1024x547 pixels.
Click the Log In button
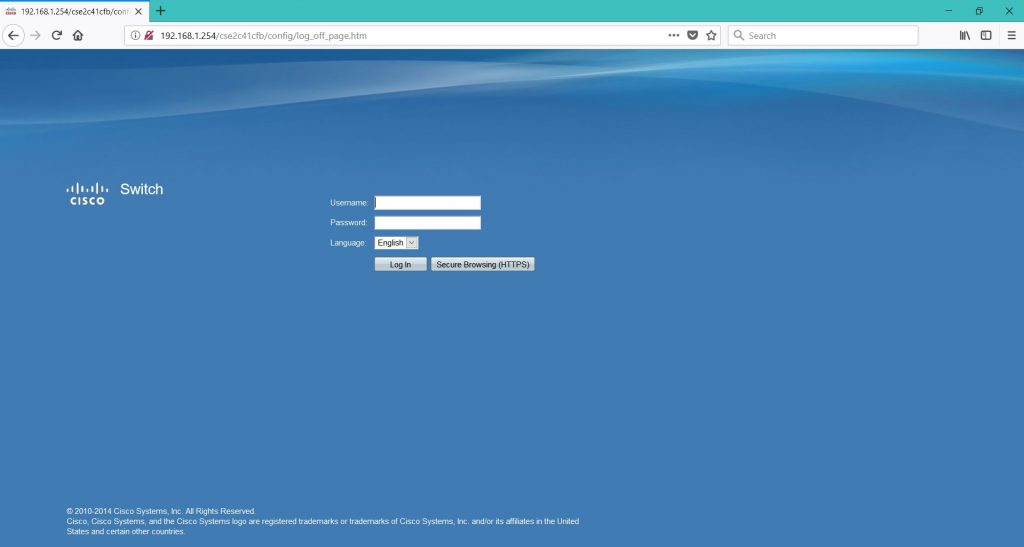(x=400, y=264)
